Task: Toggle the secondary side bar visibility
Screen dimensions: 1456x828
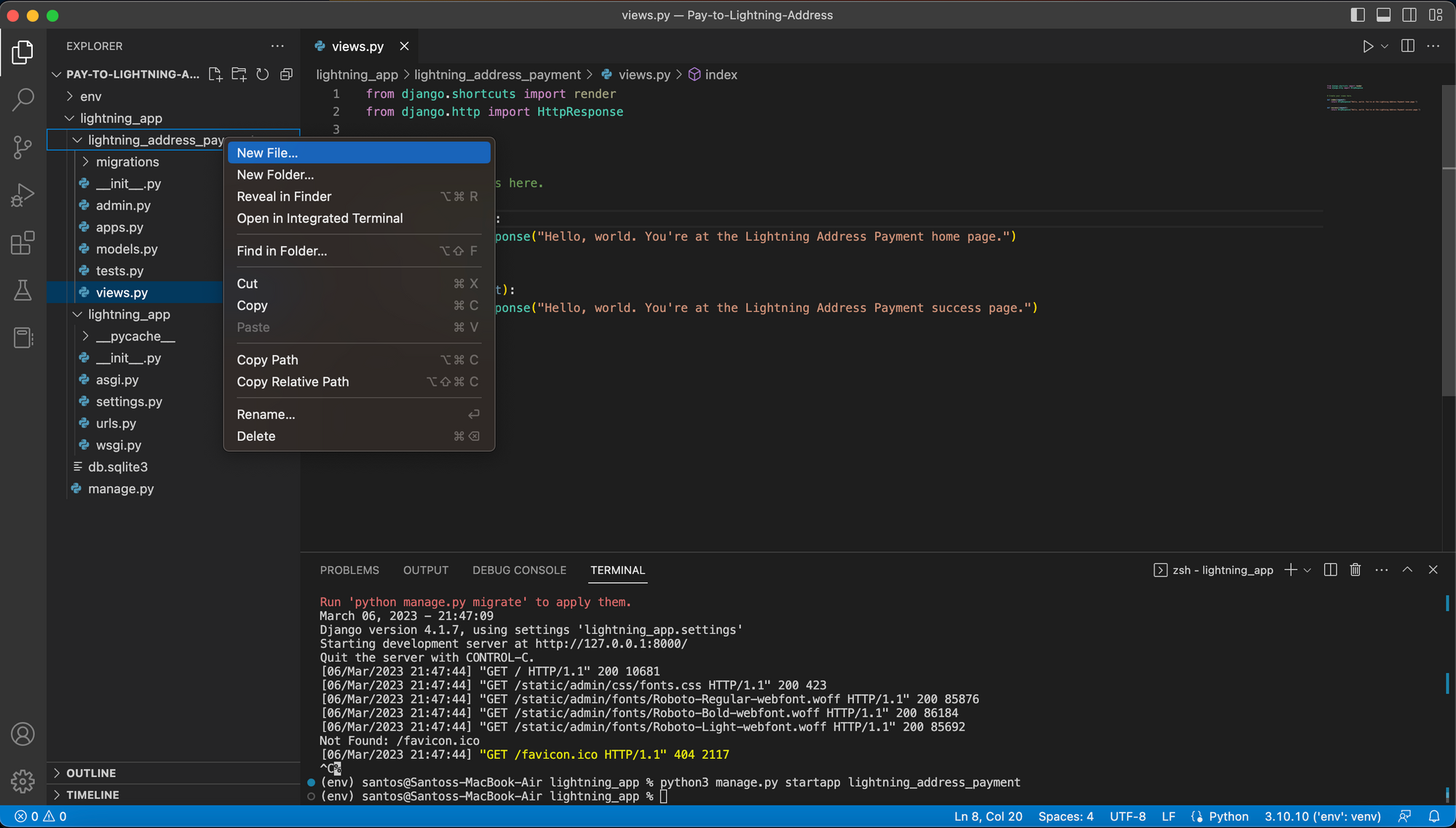Action: (1409, 15)
